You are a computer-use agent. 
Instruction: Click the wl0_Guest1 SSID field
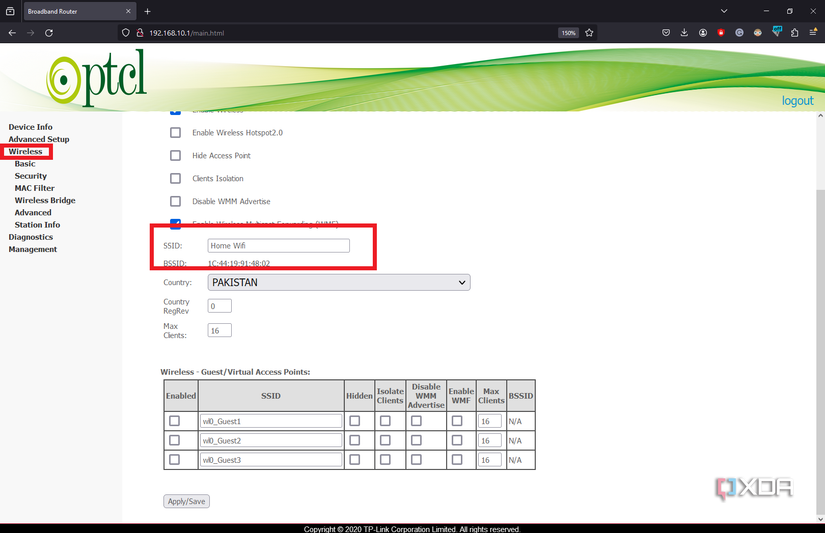coord(271,421)
